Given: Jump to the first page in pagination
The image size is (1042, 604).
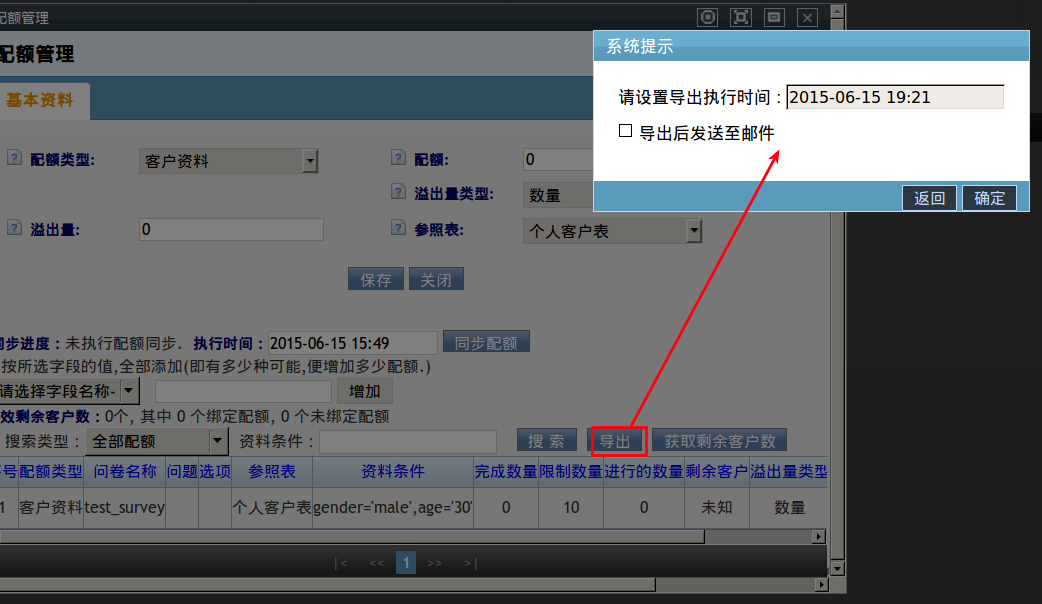Looking at the screenshot, I should point(341,563).
